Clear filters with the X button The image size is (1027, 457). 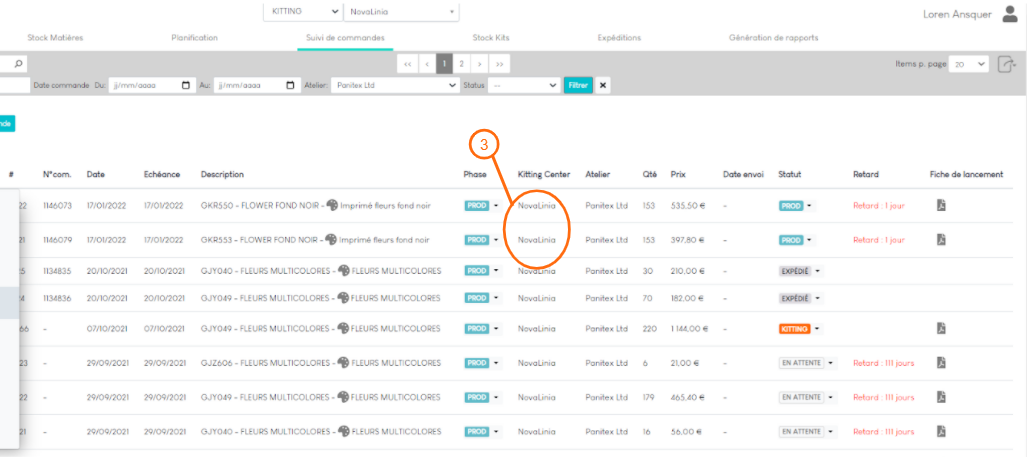click(x=603, y=86)
